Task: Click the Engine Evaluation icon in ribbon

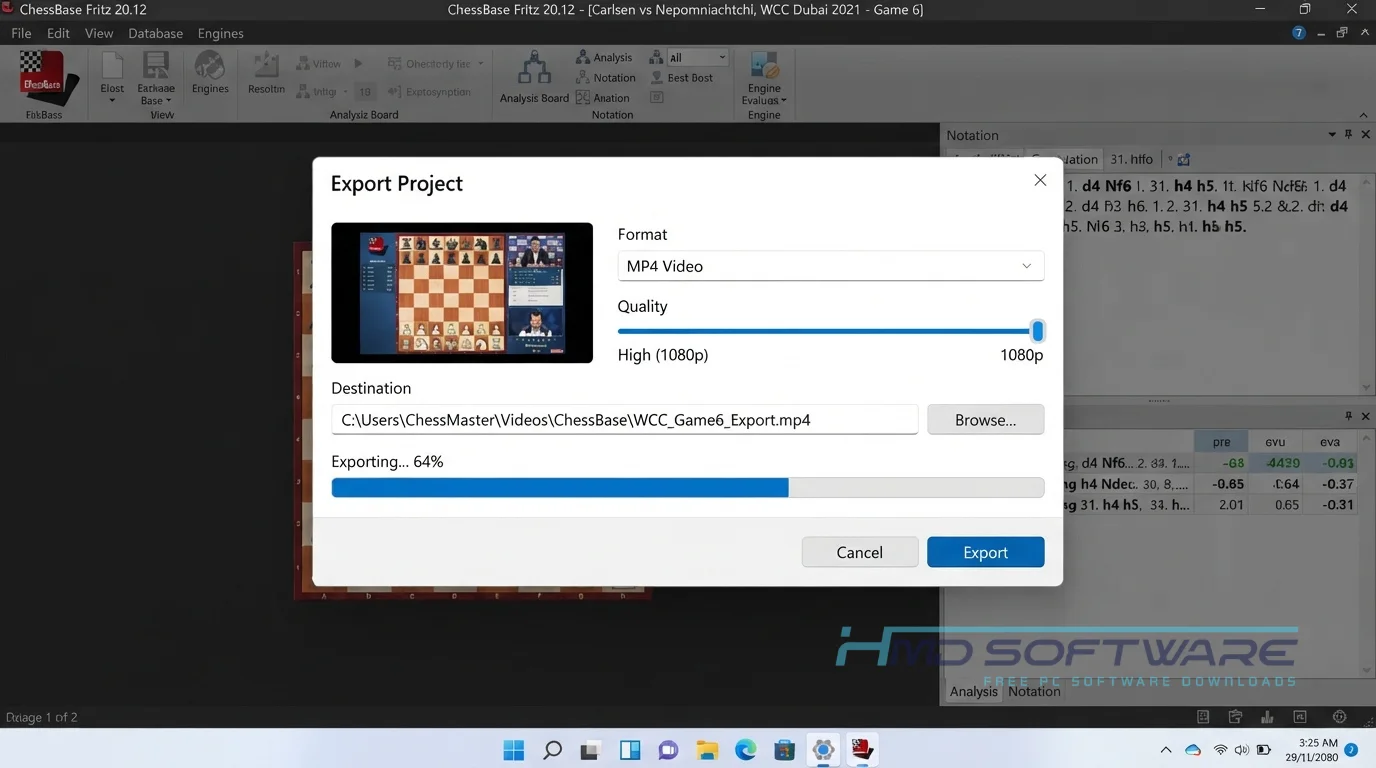Action: coord(764,67)
